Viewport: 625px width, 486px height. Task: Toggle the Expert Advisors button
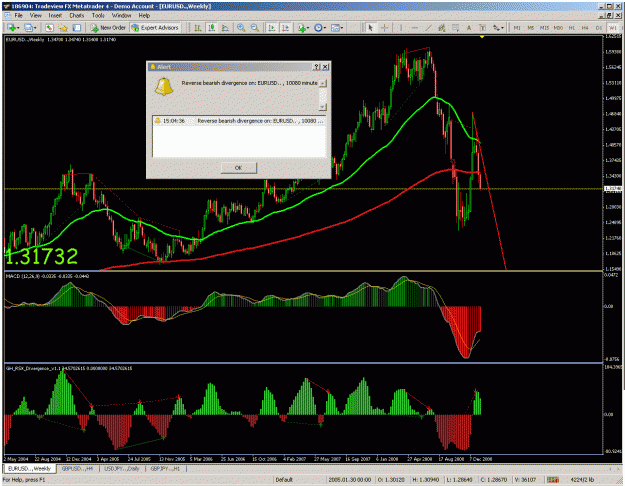(x=156, y=28)
